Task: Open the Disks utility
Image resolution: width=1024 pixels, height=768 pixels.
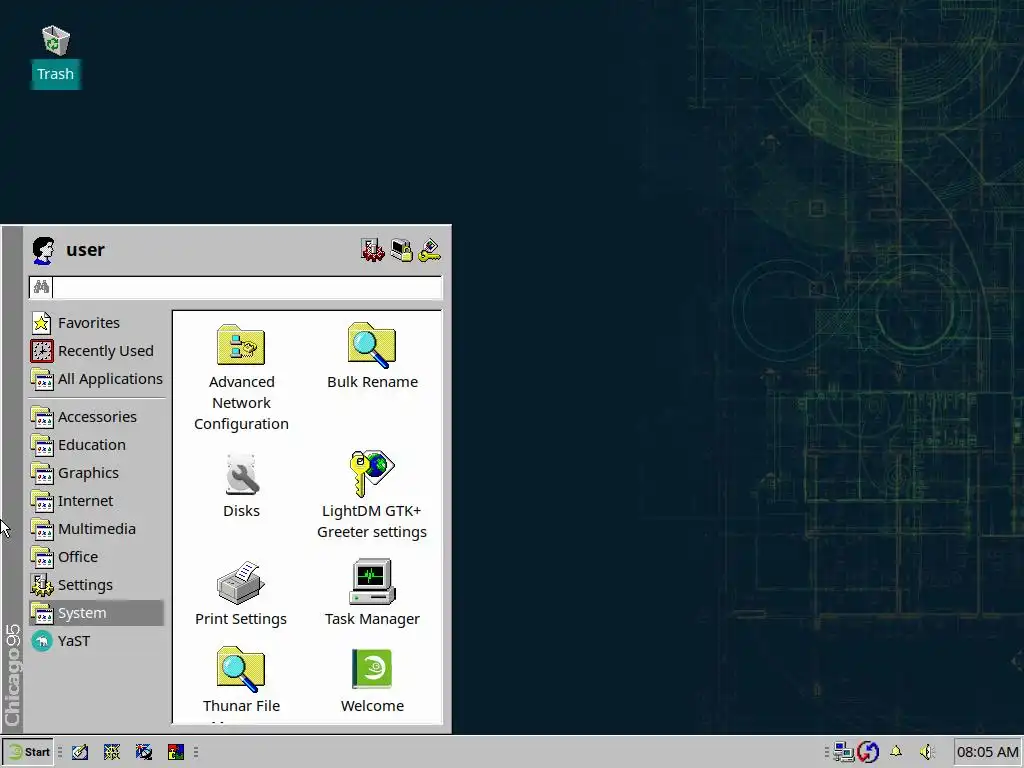Action: [241, 486]
